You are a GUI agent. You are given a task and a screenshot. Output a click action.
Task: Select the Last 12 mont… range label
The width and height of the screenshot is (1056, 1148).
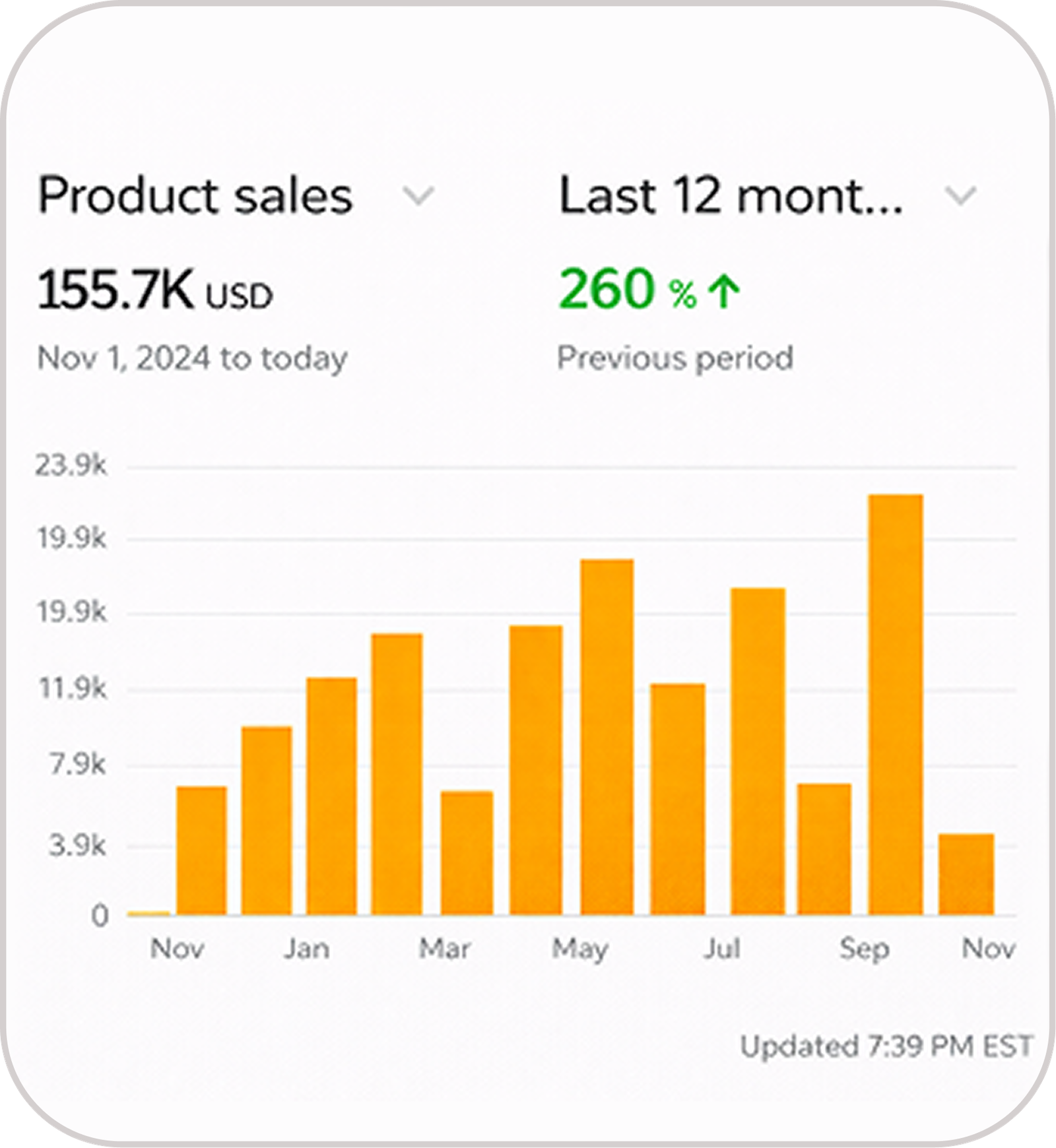tap(731, 196)
